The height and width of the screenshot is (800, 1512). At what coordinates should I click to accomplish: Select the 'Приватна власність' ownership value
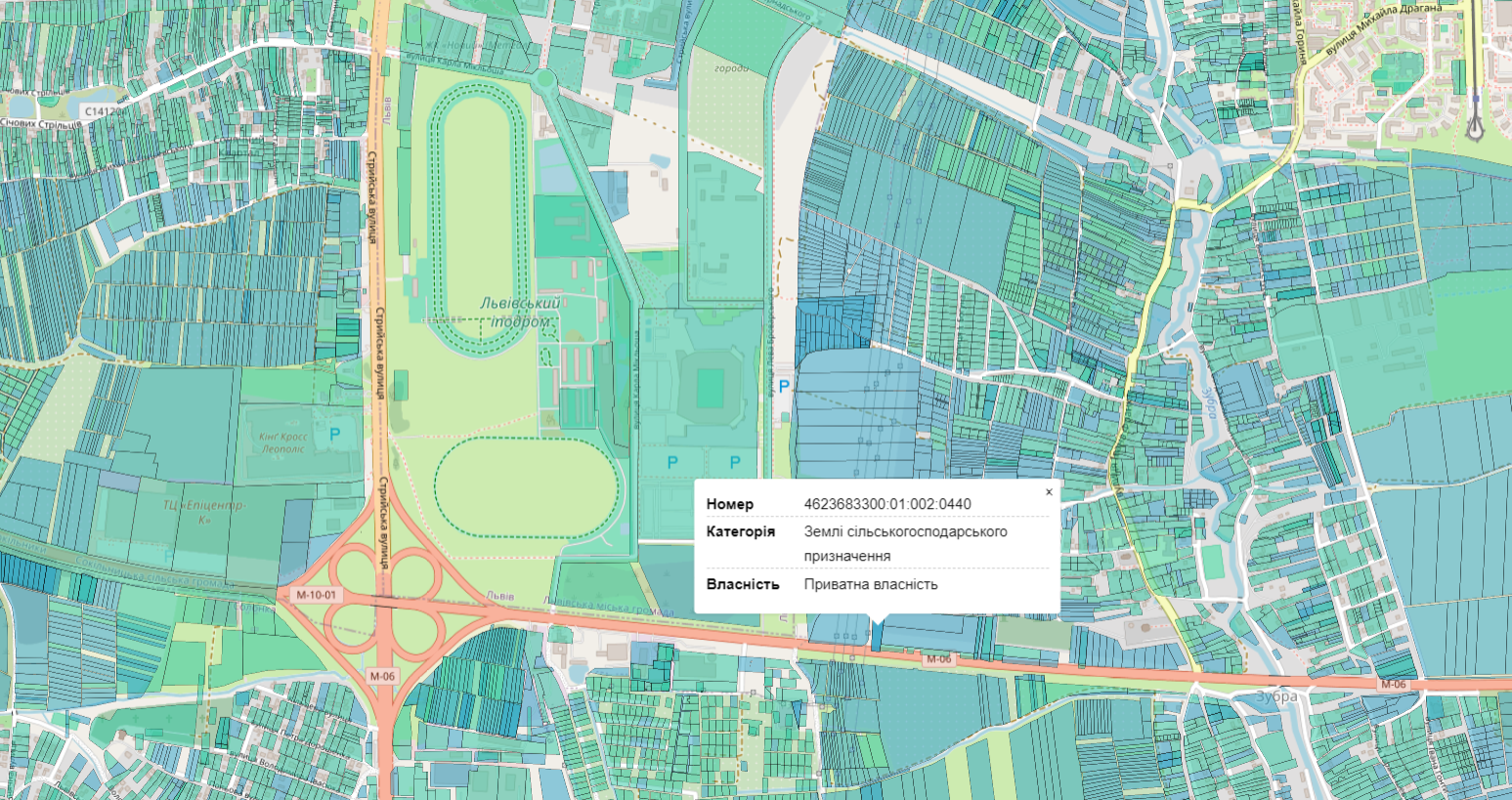coord(871,584)
